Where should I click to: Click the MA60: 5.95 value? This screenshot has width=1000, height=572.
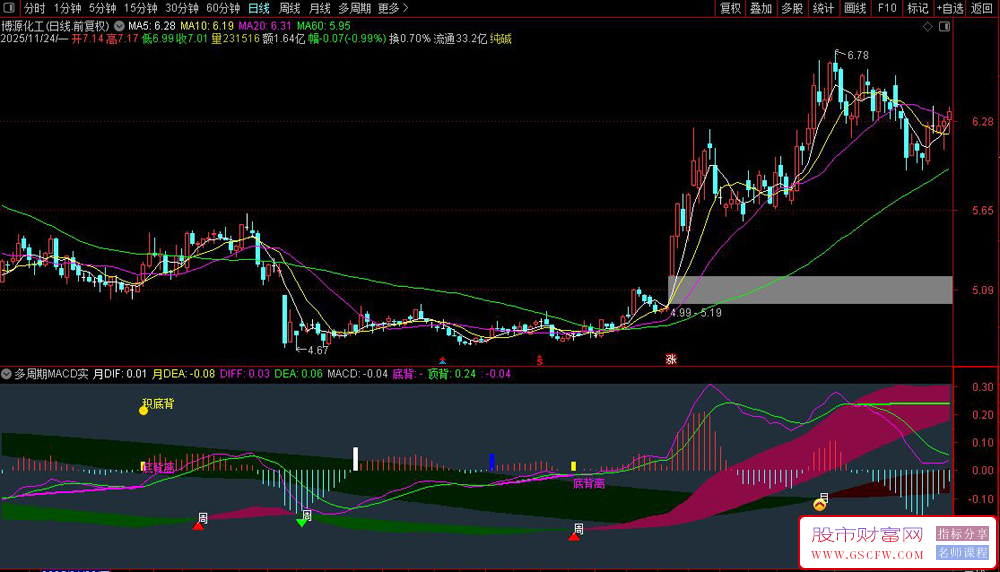coord(323,26)
